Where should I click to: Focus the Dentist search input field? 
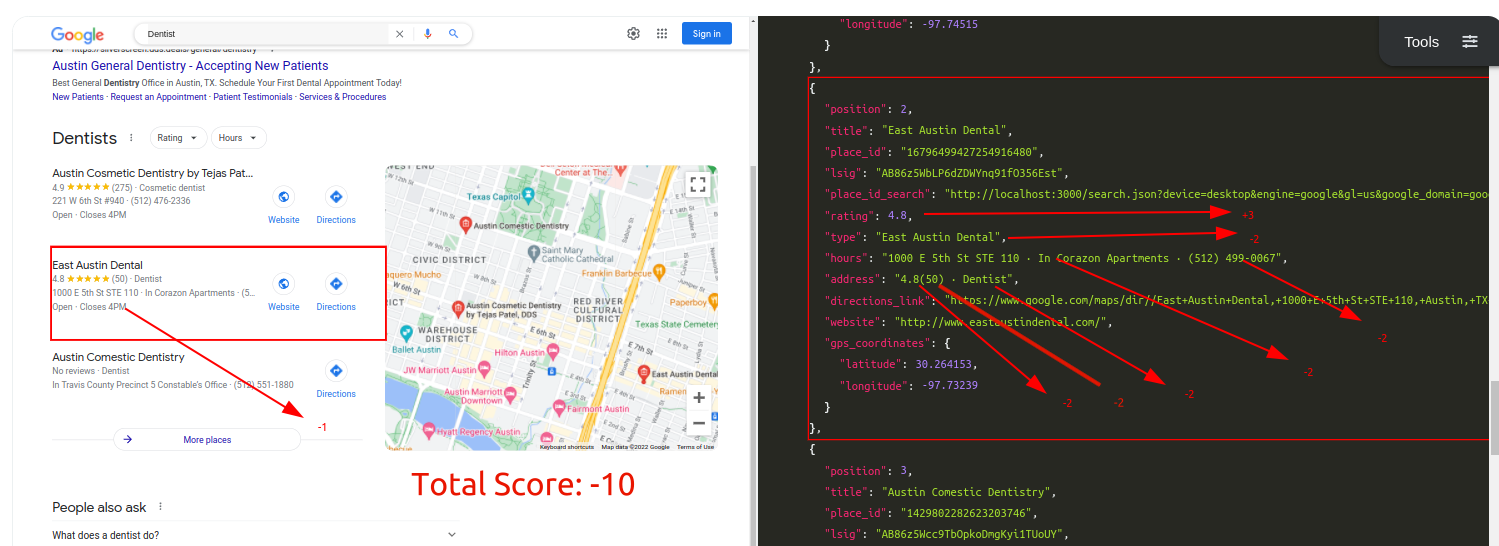point(265,34)
